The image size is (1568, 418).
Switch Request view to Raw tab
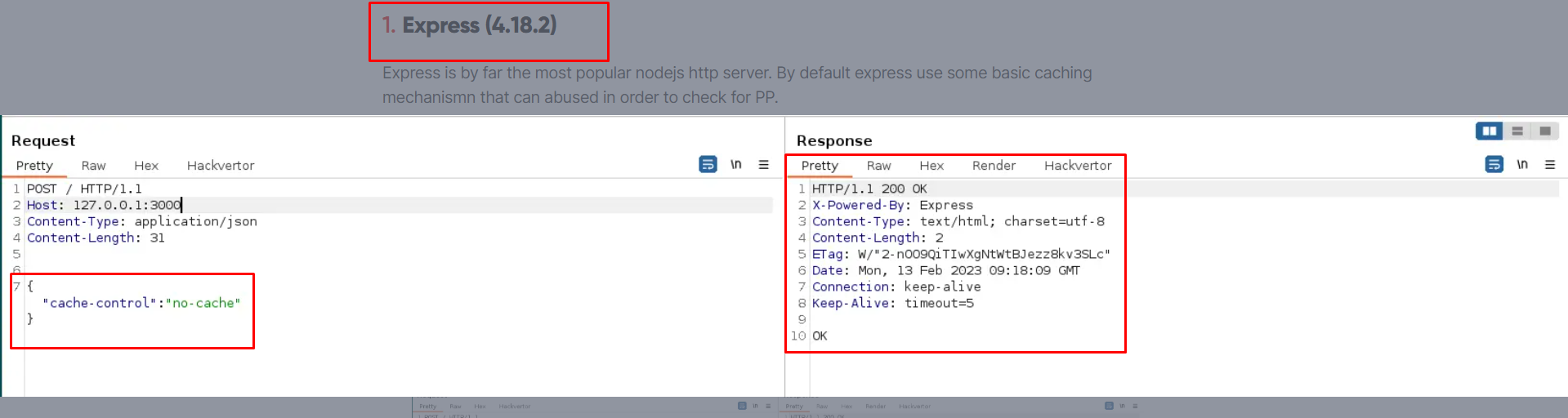click(93, 165)
